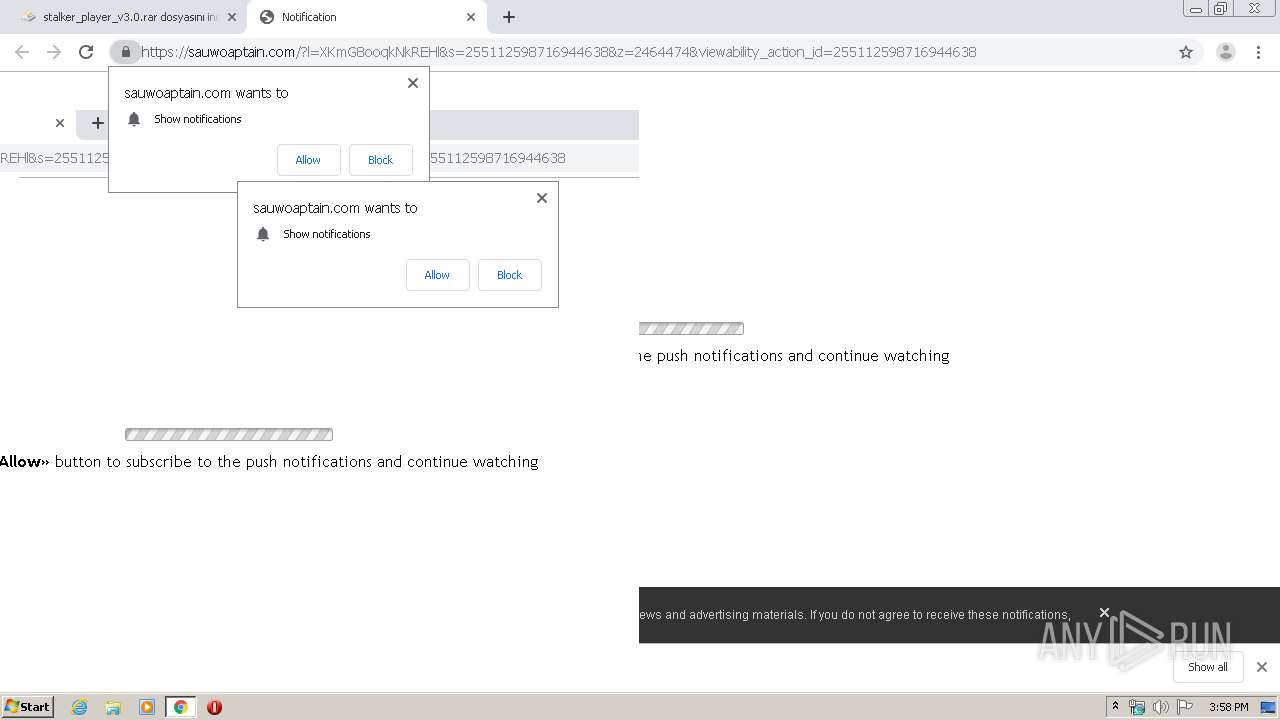The height and width of the screenshot is (720, 1280).
Task: Click 'Show notifications' in lower prompt
Action: pos(327,234)
